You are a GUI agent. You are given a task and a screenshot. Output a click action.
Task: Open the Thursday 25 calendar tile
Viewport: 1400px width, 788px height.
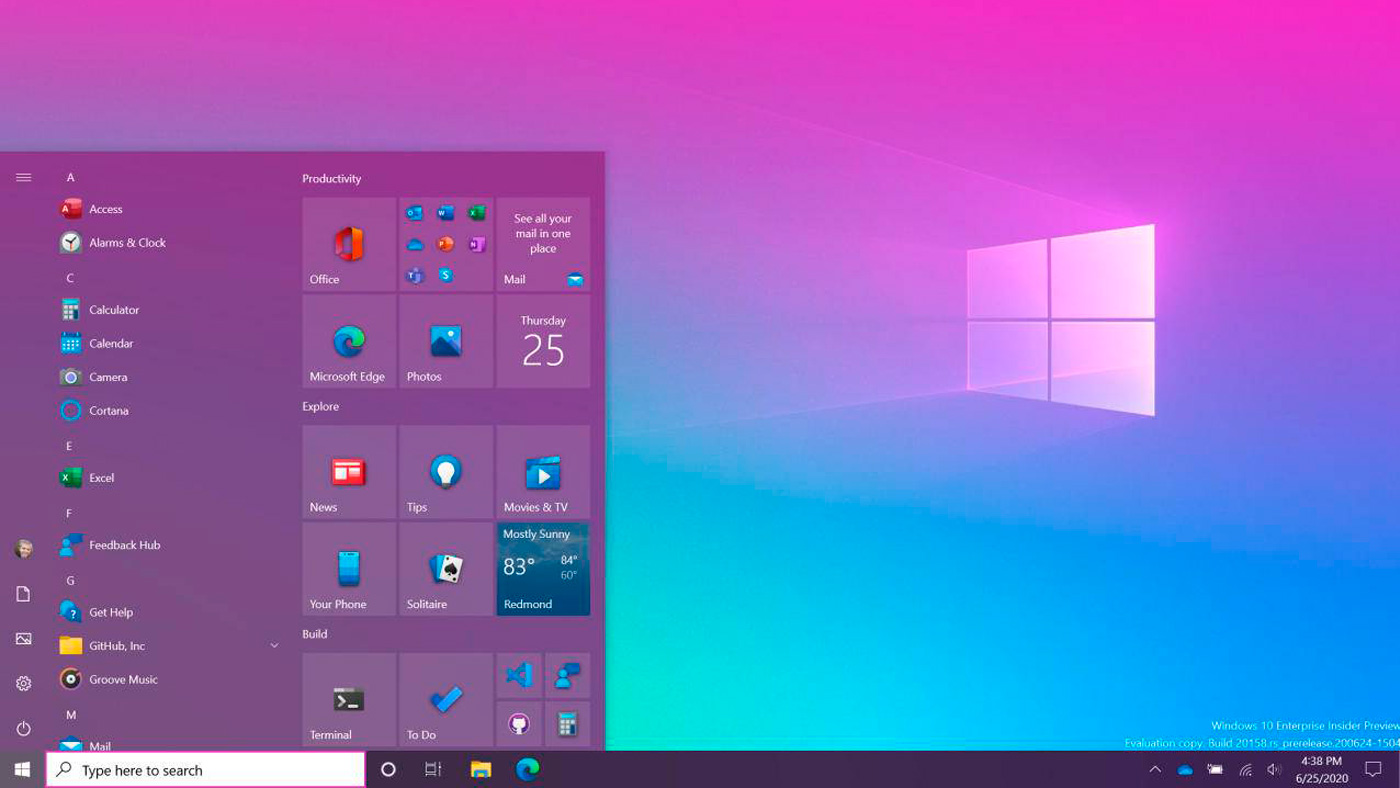click(x=543, y=341)
